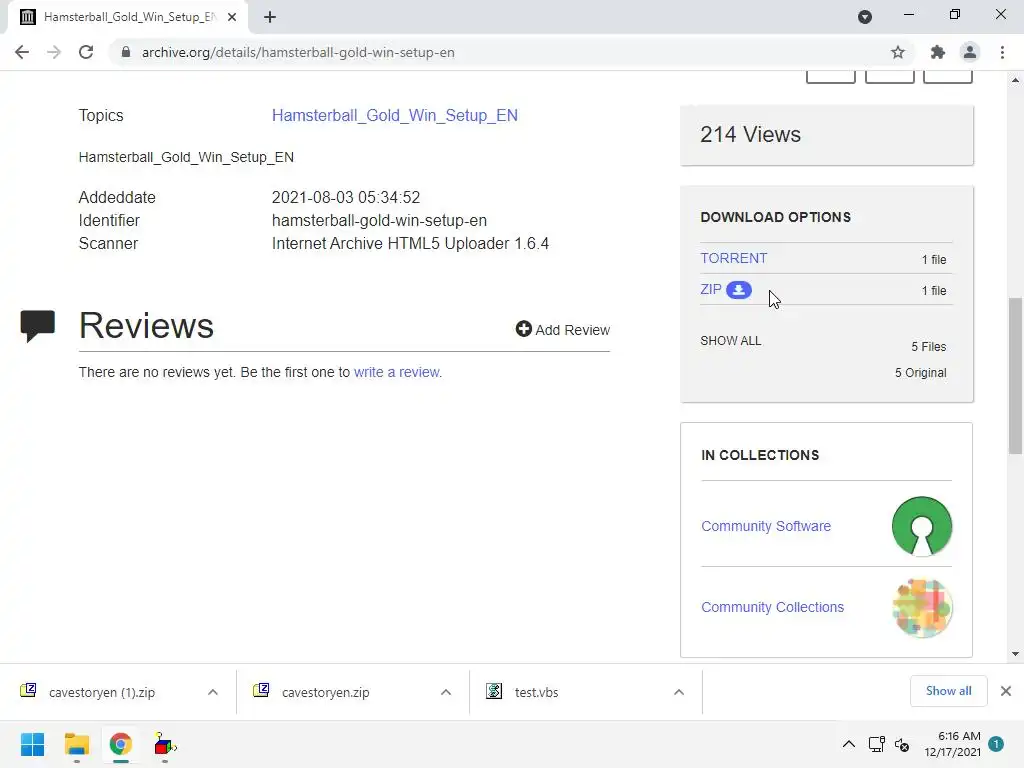Click the Add Review text link
The height and width of the screenshot is (768, 1024).
572,330
